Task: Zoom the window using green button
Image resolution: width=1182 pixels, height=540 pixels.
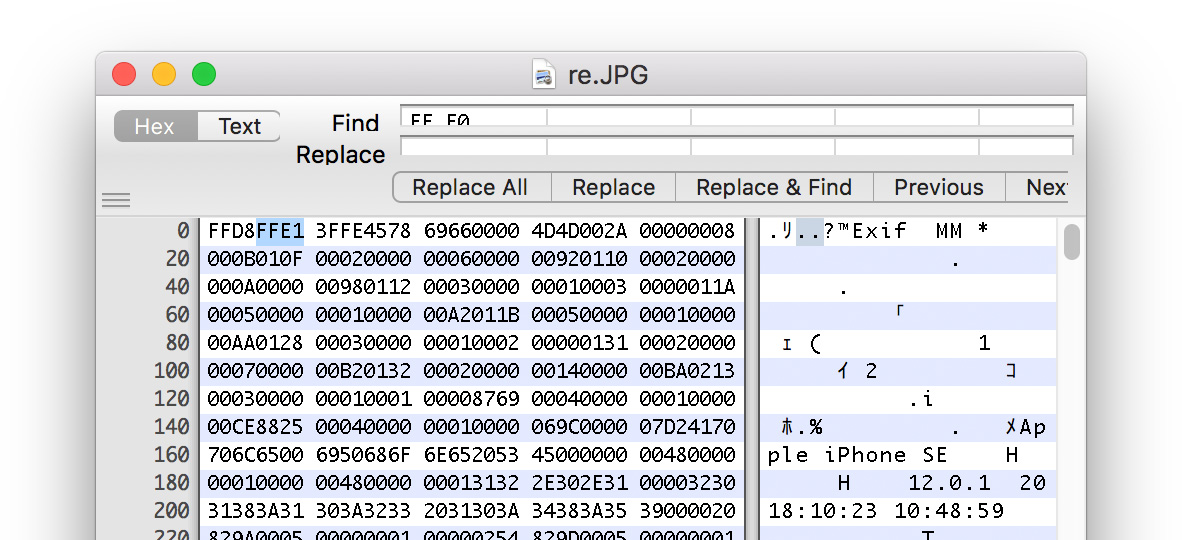Action: (x=204, y=74)
